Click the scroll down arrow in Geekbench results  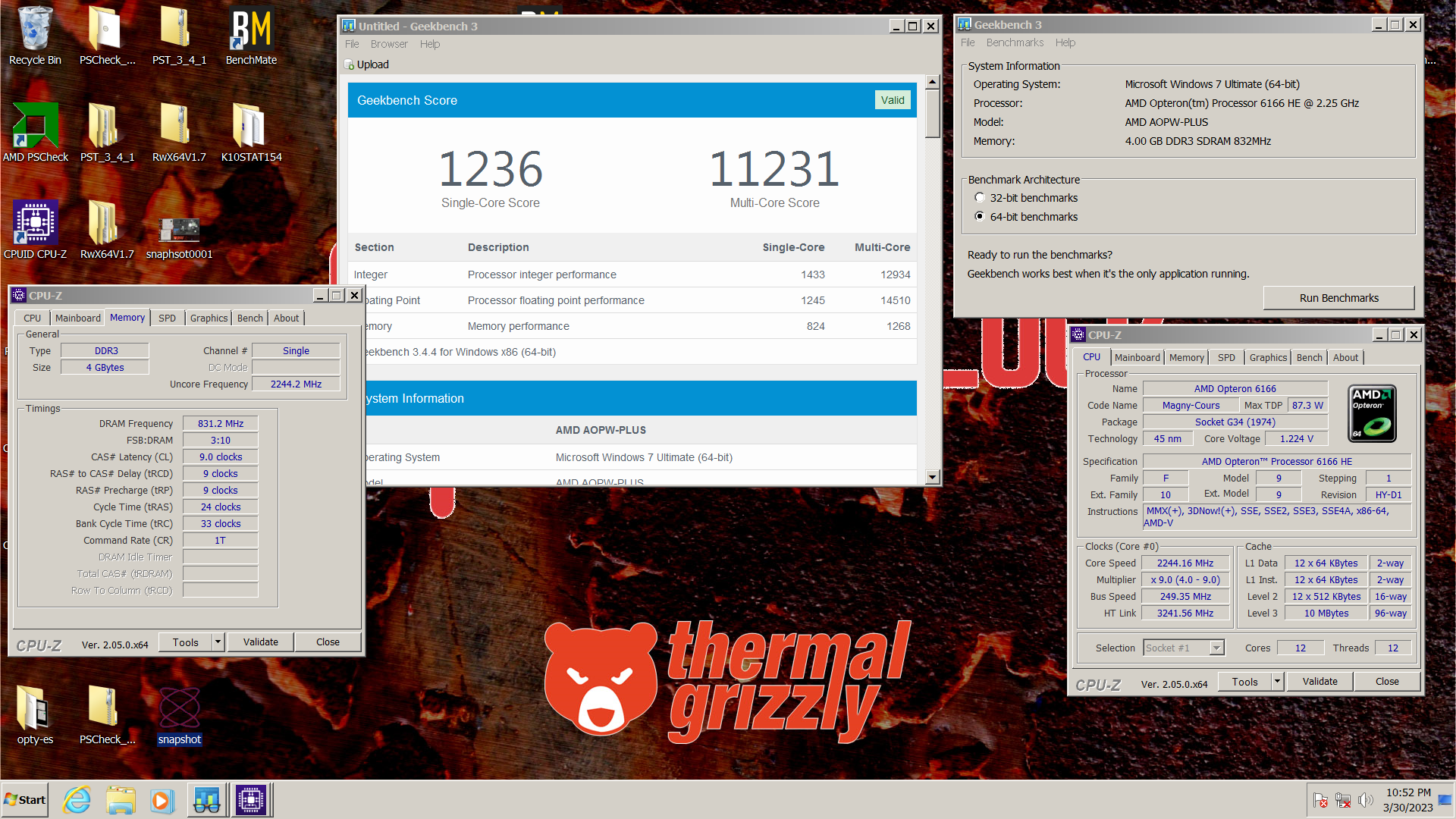click(x=932, y=477)
